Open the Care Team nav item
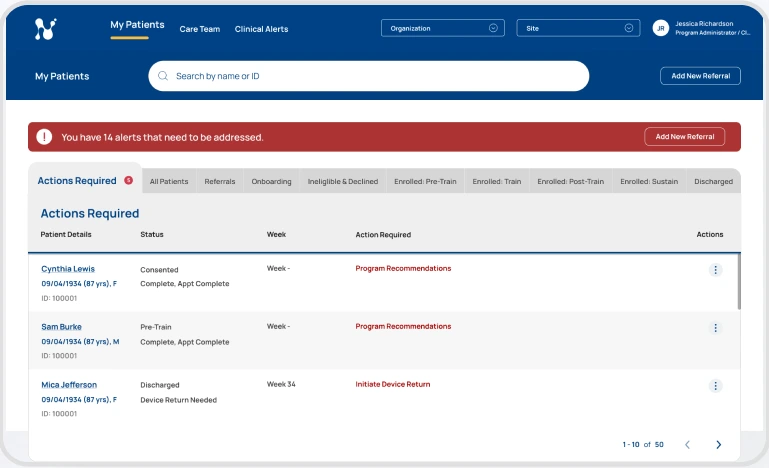This screenshot has width=769, height=468. [x=200, y=29]
